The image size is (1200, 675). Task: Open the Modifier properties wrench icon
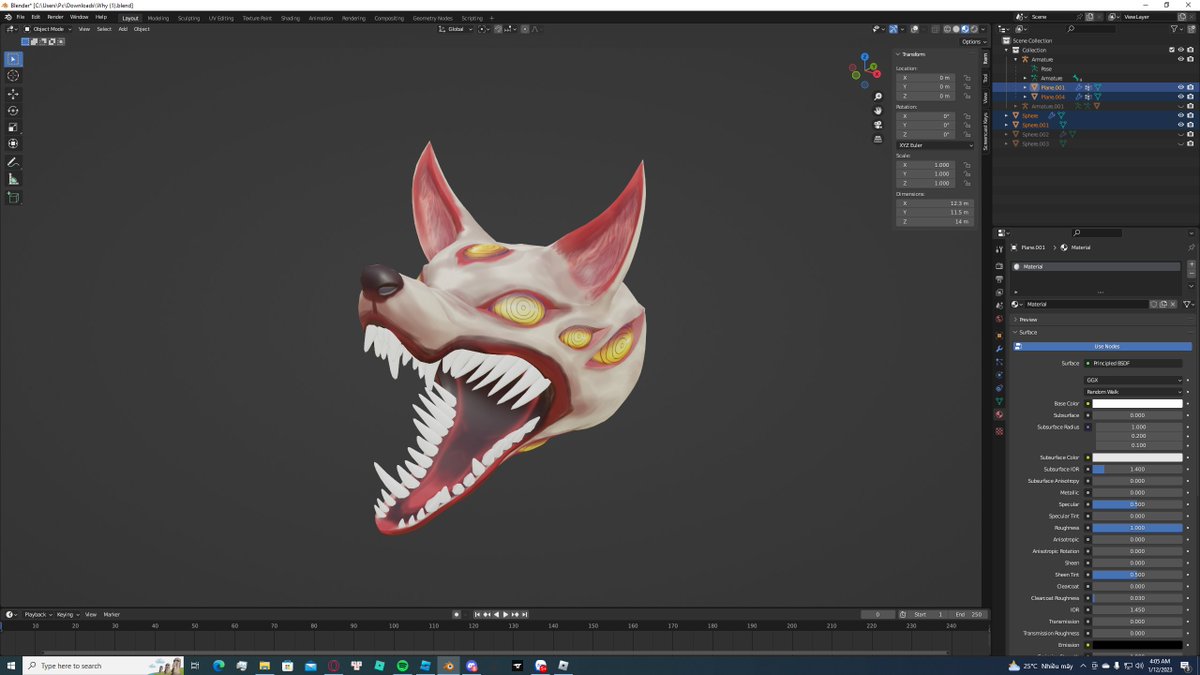pyautogui.click(x=999, y=348)
